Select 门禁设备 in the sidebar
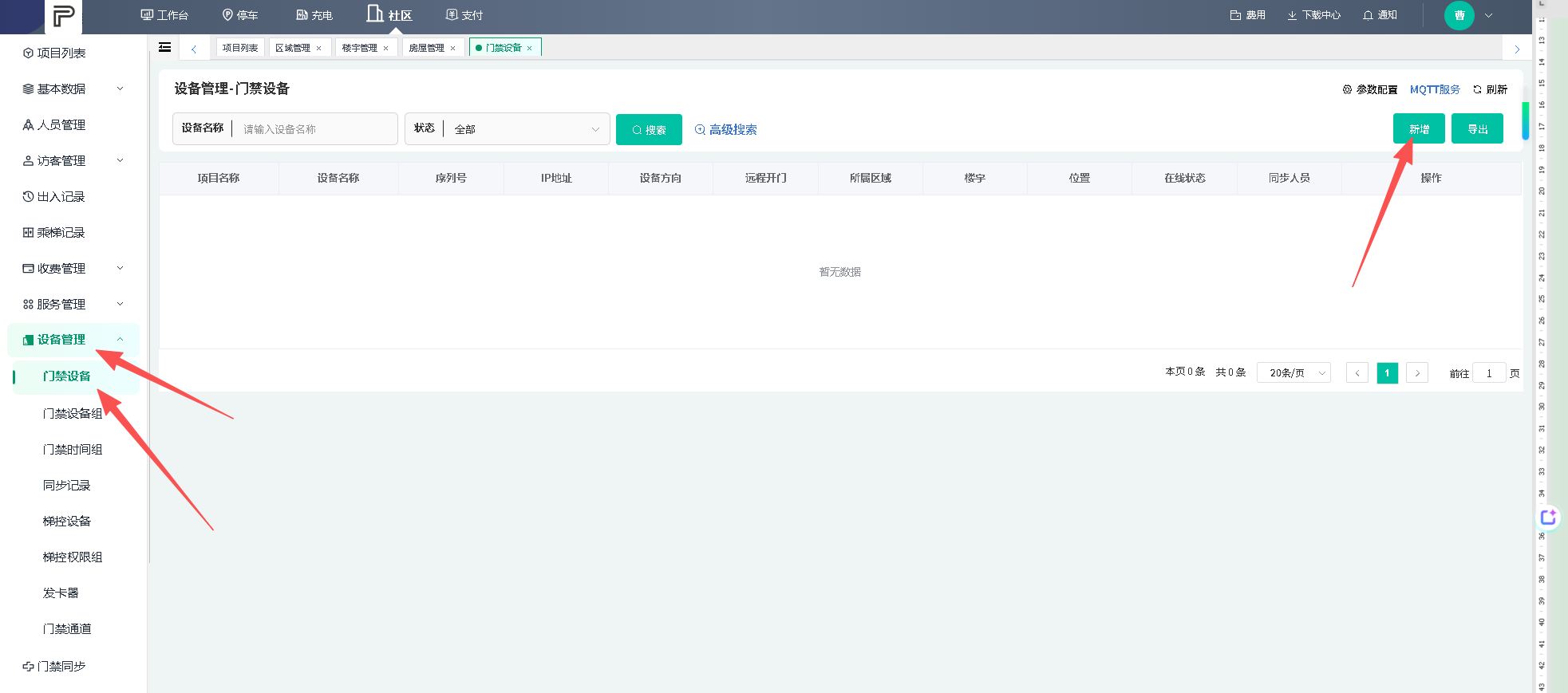The image size is (1568, 693). pos(67,376)
